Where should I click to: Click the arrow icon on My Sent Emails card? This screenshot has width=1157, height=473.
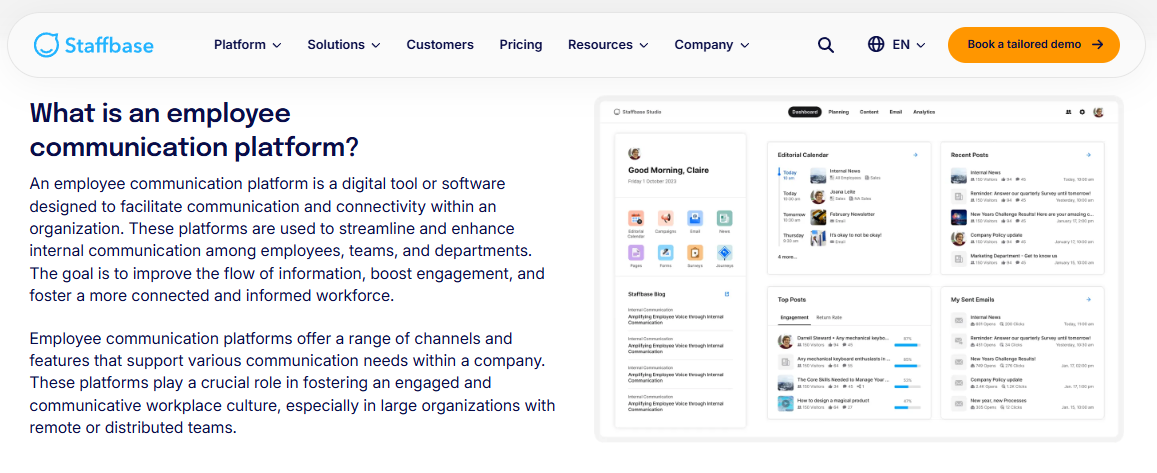(x=1088, y=300)
